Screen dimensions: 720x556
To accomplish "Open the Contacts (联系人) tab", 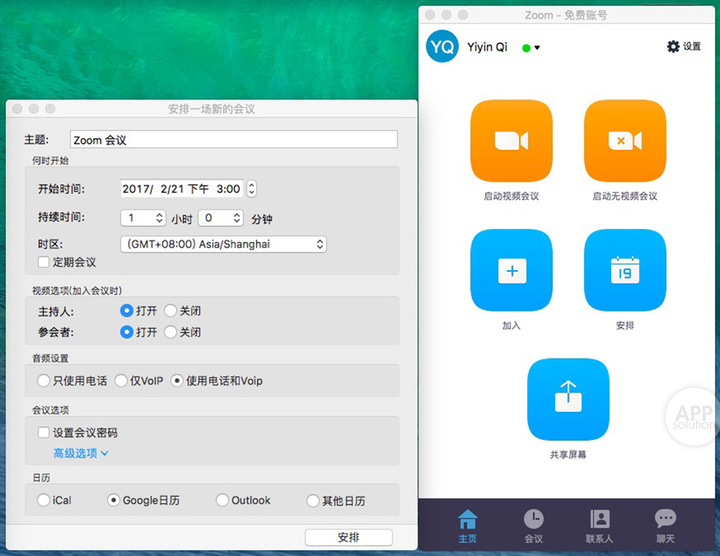I will pyautogui.click(x=599, y=526).
